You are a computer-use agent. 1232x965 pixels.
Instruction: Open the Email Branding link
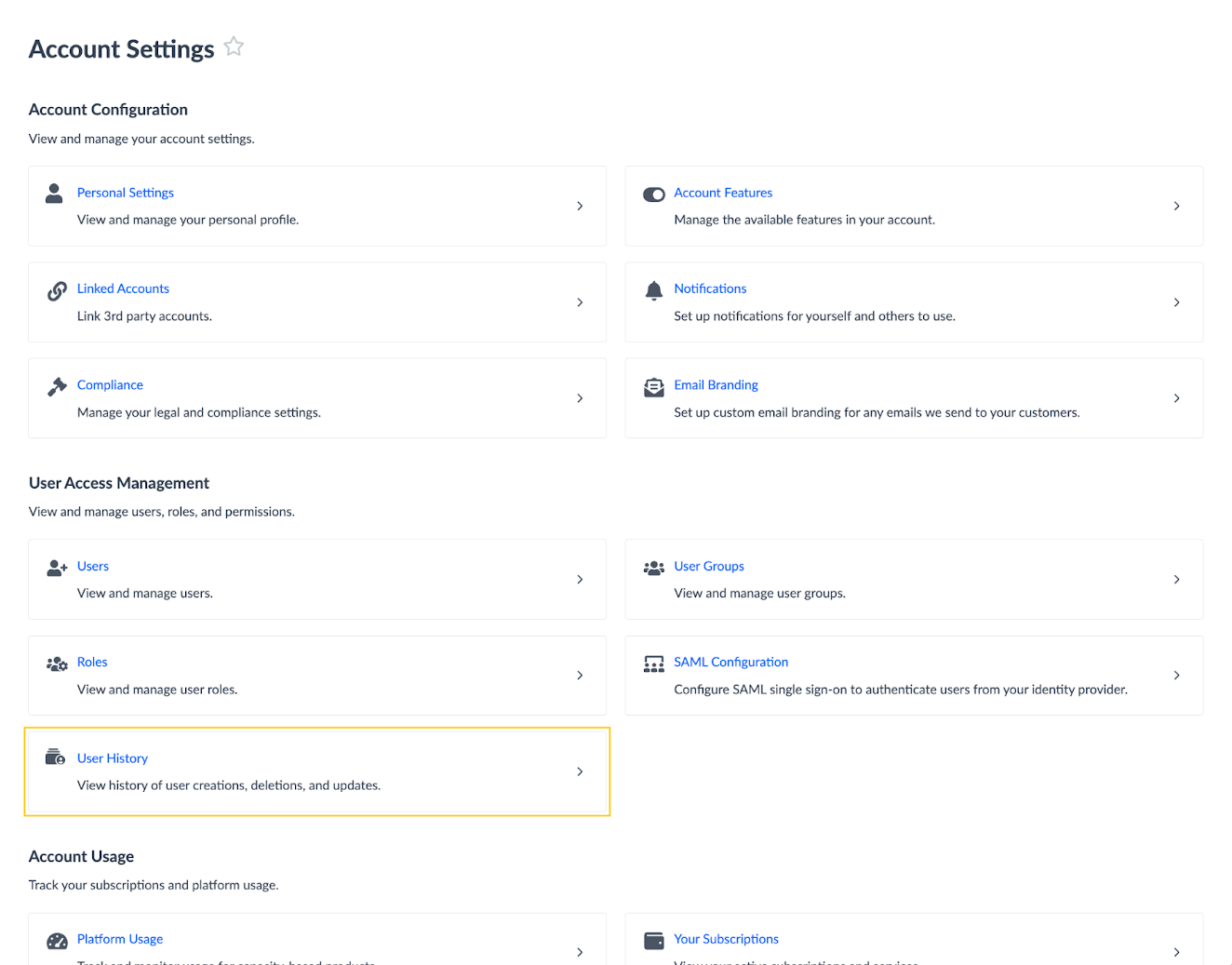[x=716, y=384]
